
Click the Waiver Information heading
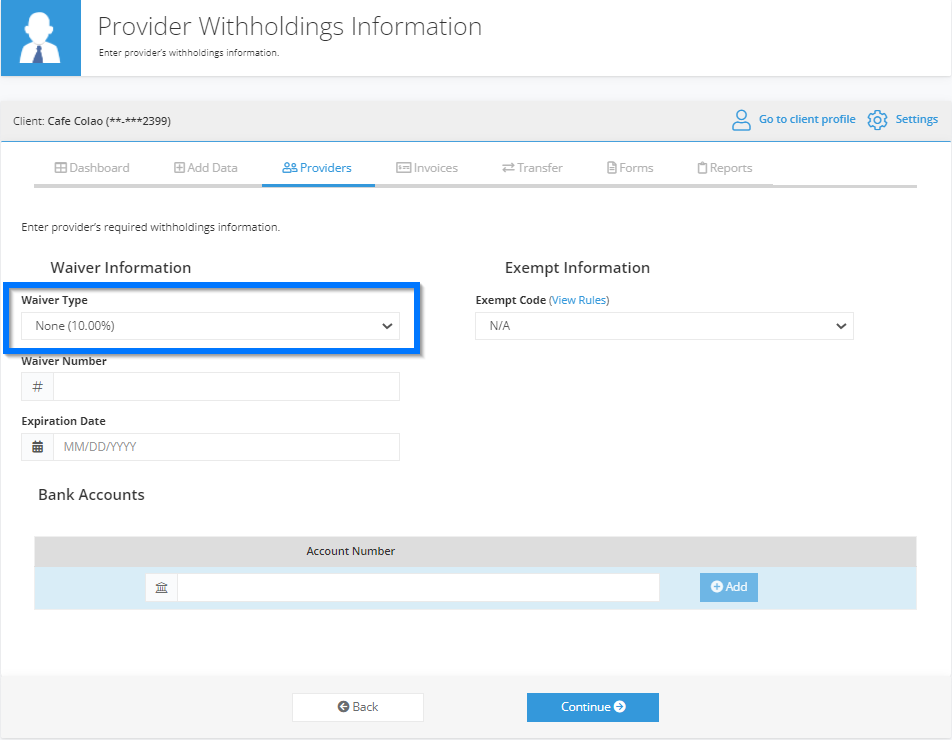(x=121, y=268)
